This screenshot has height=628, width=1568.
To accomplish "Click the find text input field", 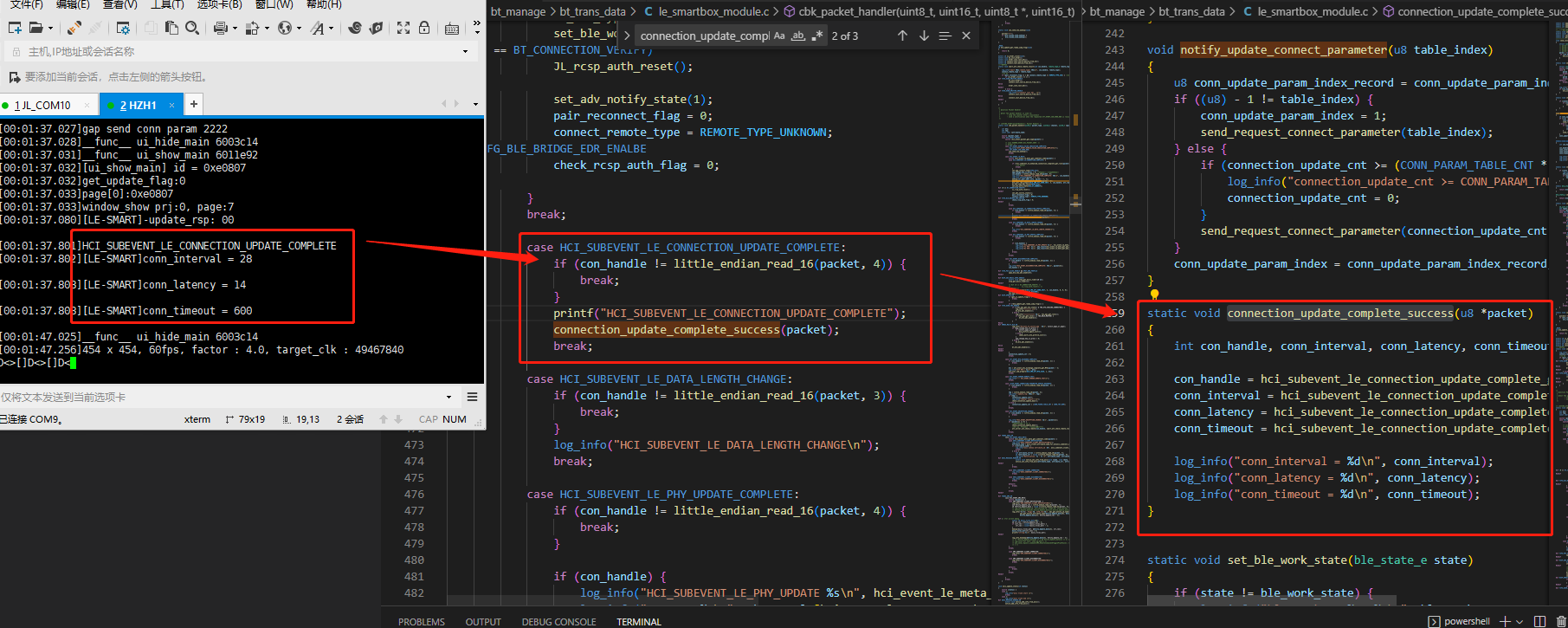I will [703, 36].
